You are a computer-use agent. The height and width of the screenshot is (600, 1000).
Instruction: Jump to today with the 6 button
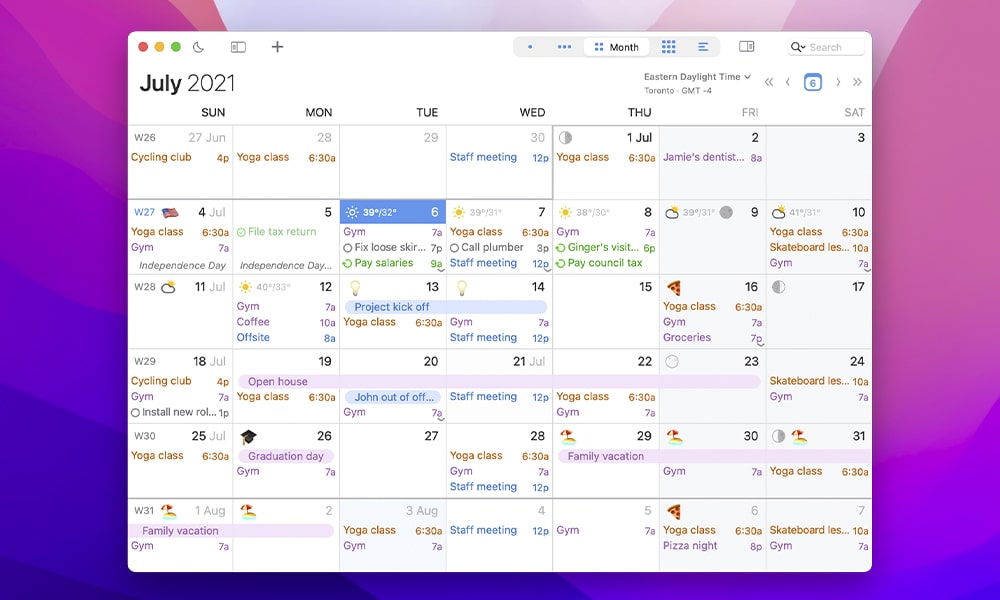click(x=813, y=82)
